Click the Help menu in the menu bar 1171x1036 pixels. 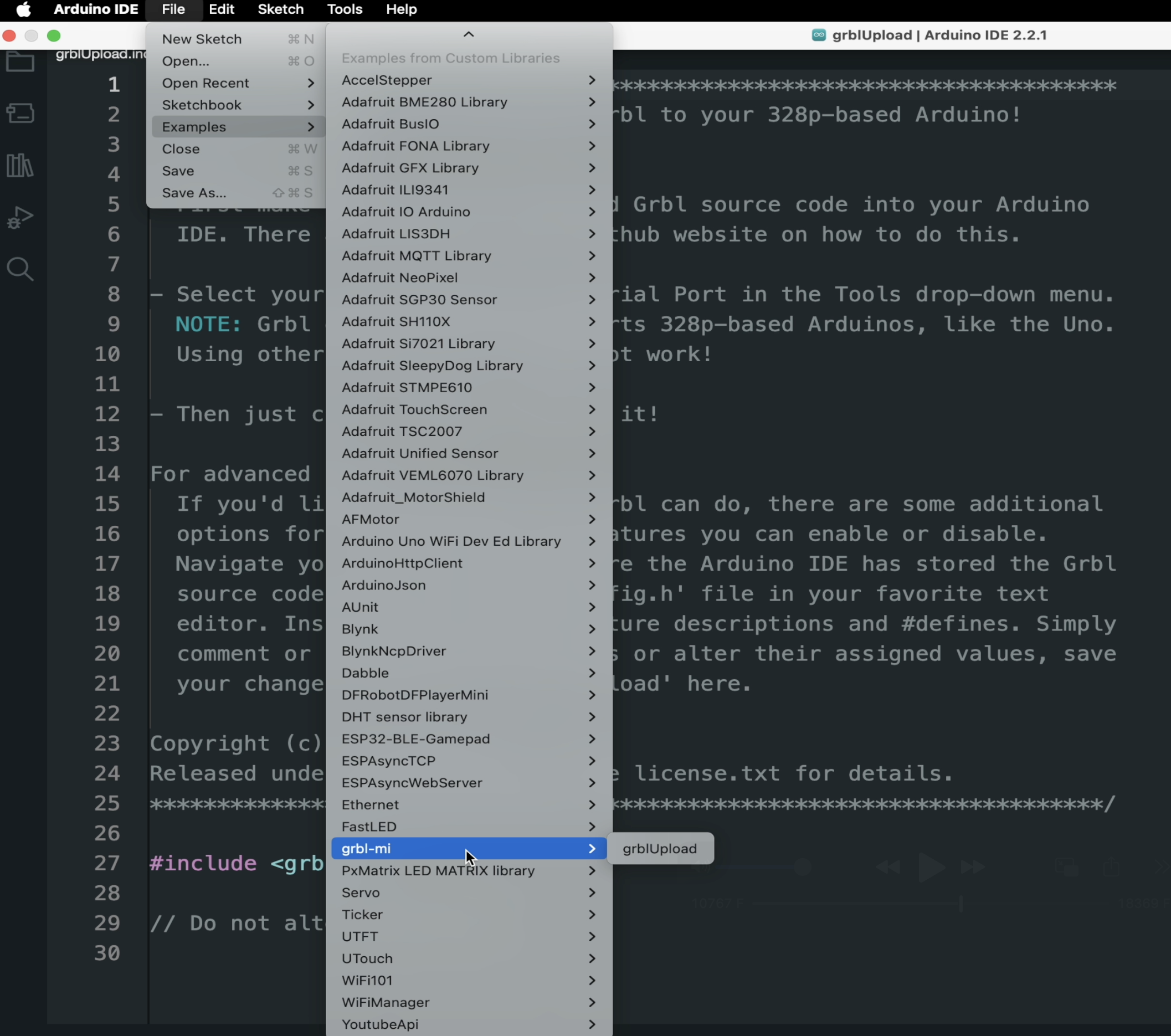[401, 9]
